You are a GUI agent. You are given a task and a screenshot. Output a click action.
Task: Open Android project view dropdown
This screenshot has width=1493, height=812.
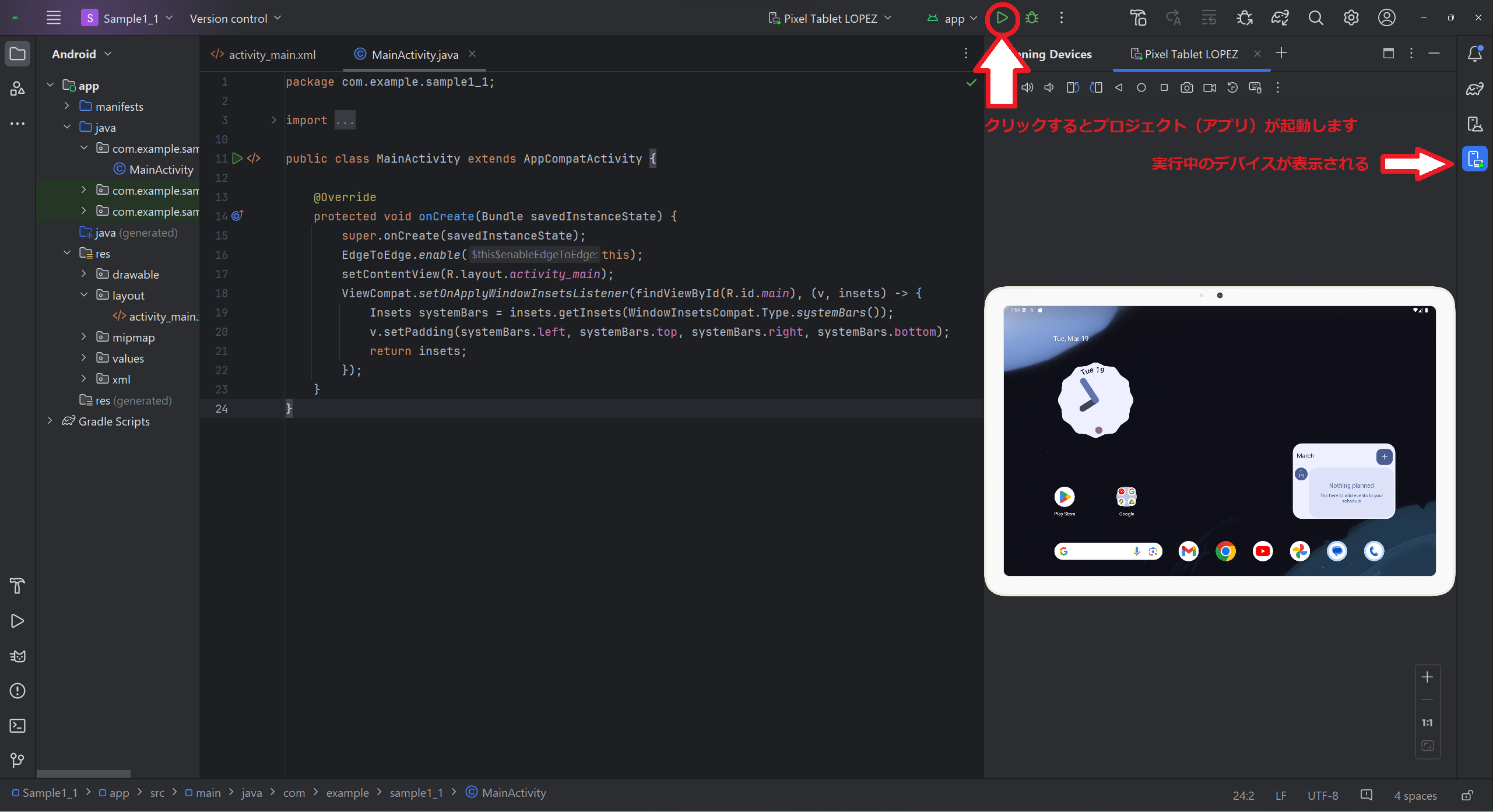[x=82, y=54]
